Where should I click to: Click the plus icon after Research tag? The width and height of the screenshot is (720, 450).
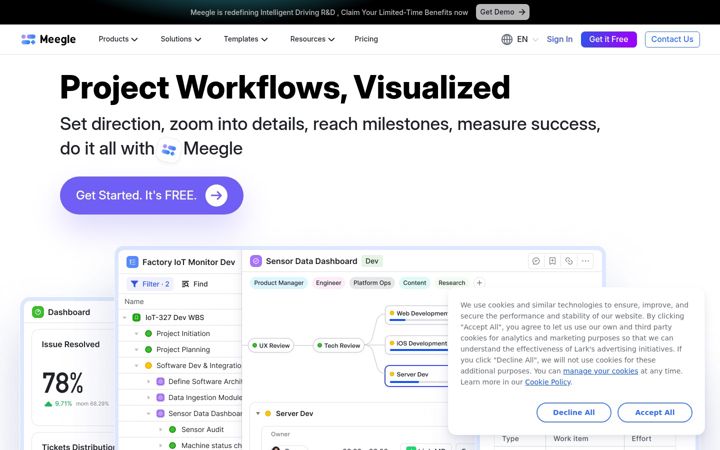point(479,283)
